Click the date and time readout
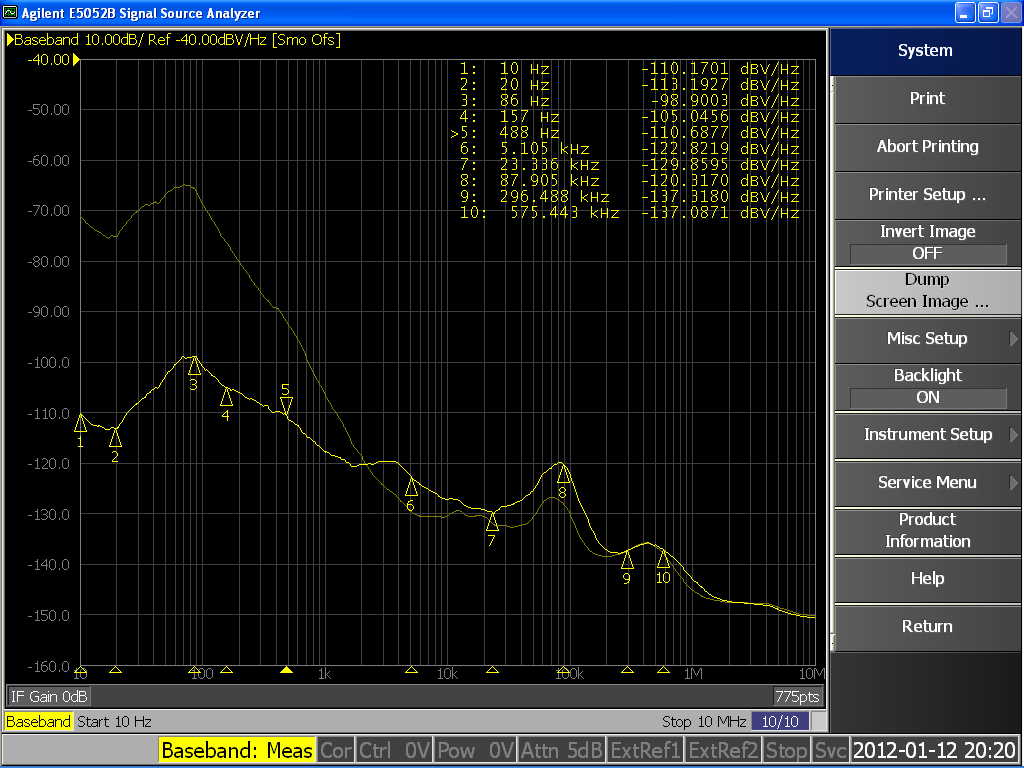The width and height of the screenshot is (1024, 768). click(x=935, y=750)
